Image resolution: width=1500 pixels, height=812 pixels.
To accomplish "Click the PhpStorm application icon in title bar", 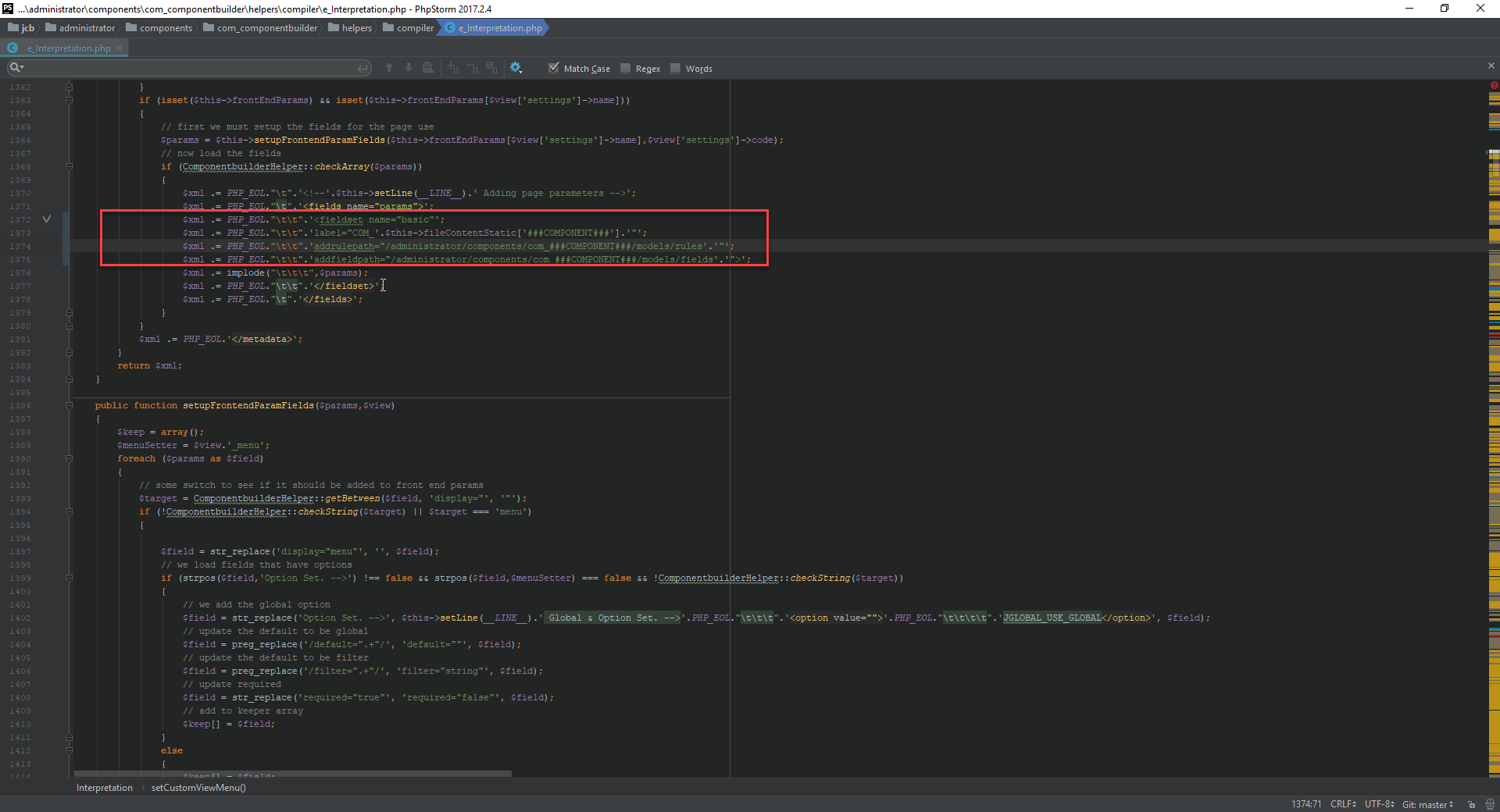I will click(8, 9).
